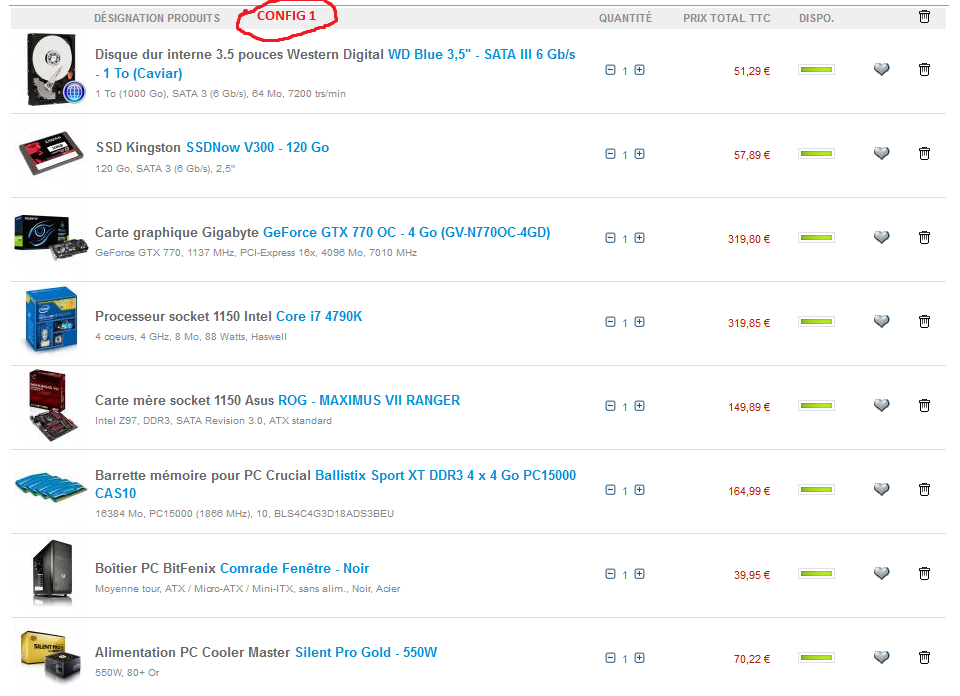Favorite the Core i7 4790K processor
Screen dimensions: 960x696
(x=881, y=321)
